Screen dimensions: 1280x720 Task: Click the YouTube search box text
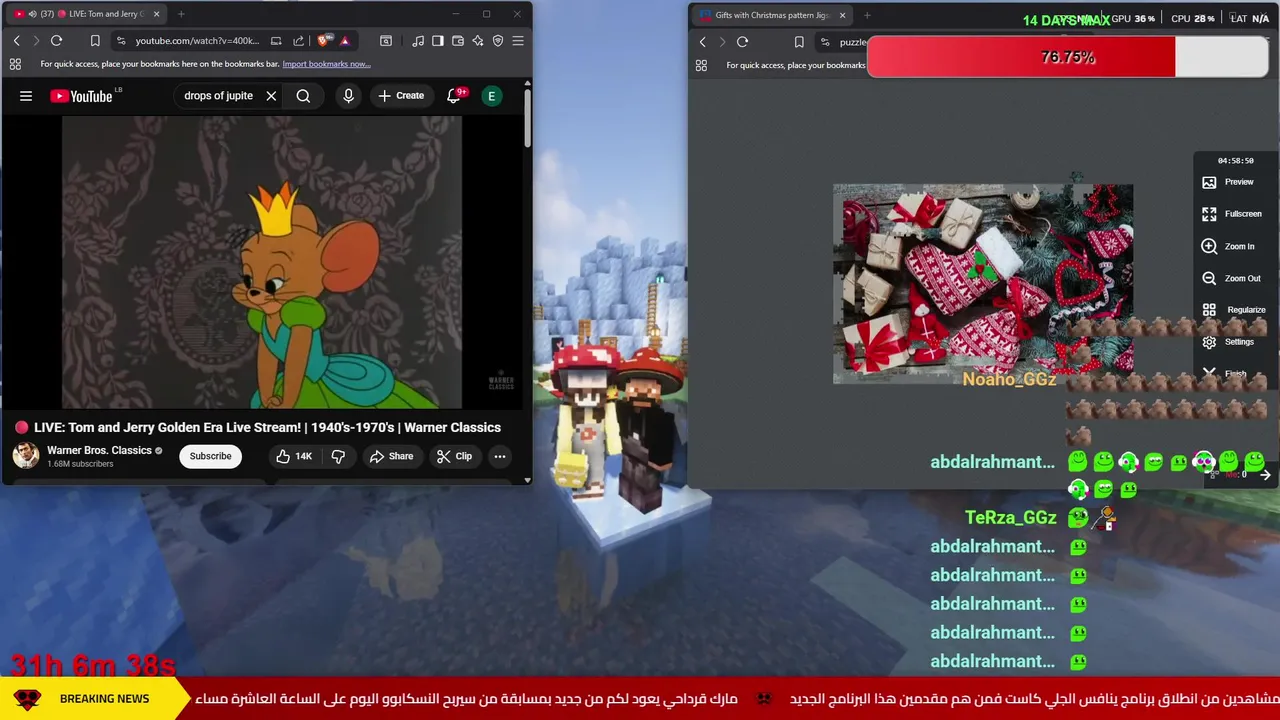click(218, 96)
